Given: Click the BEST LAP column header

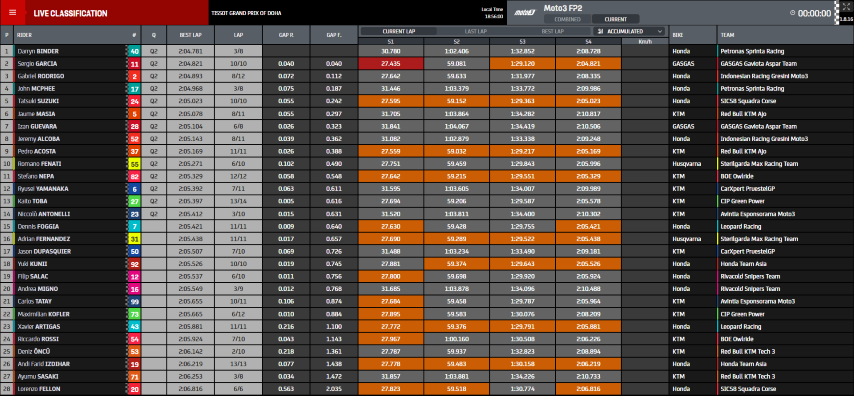Looking at the screenshot, I should pos(191,35).
